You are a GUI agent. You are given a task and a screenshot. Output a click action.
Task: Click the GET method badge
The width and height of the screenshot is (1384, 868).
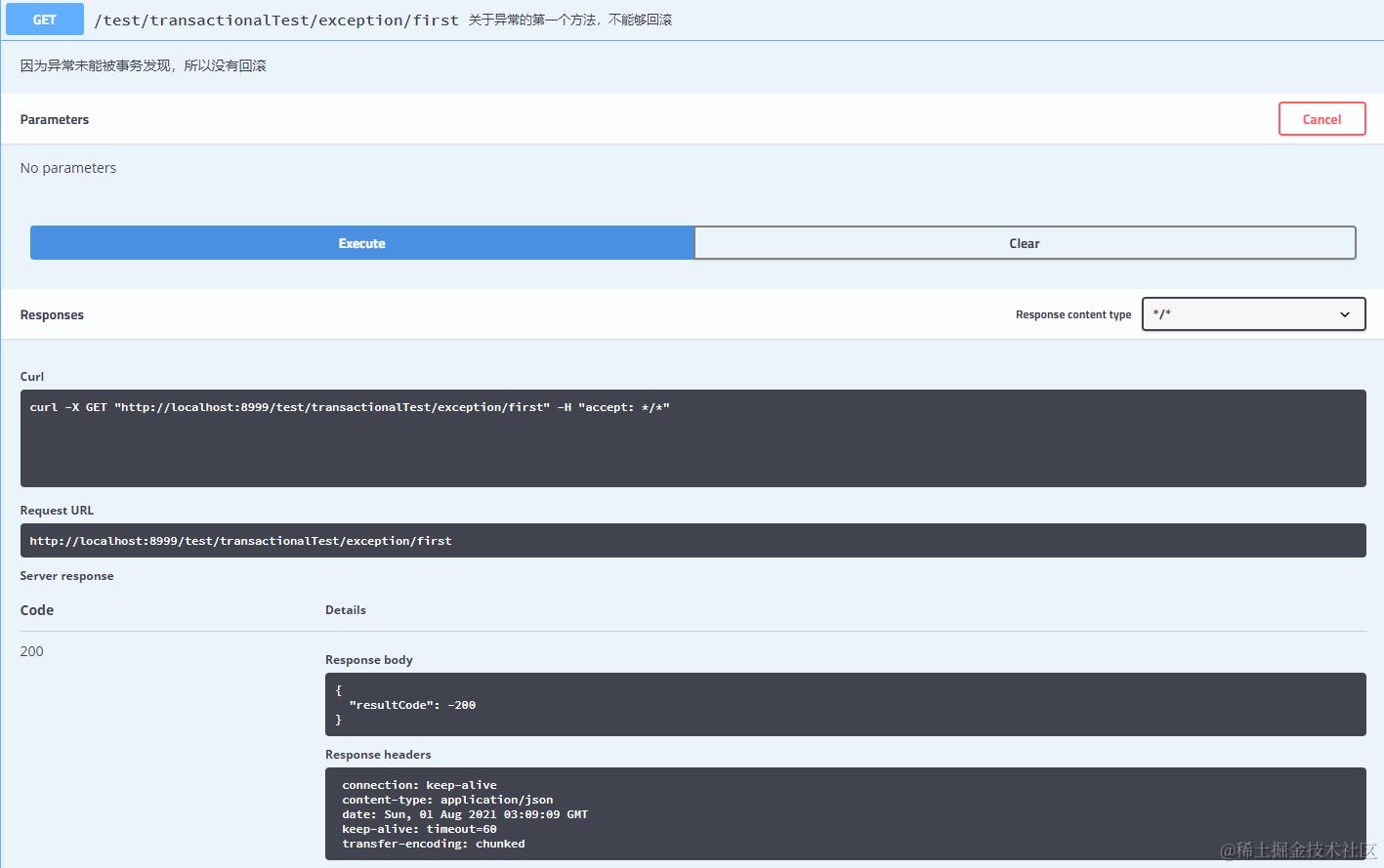(45, 20)
